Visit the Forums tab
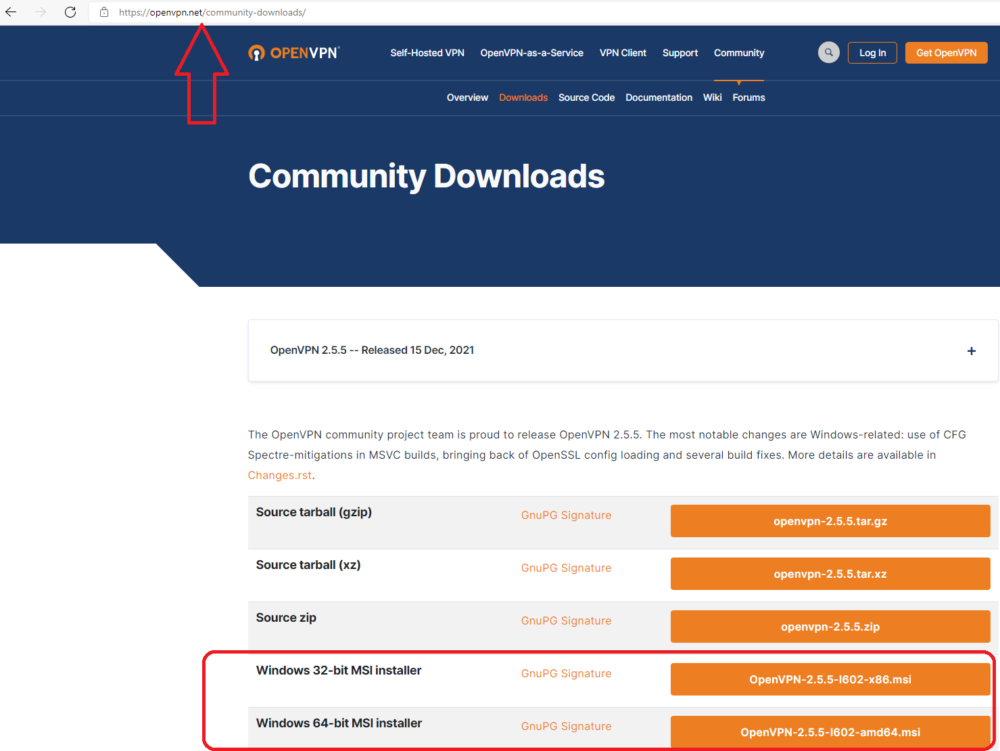Viewport: 1000px width, 751px height. [x=749, y=98]
